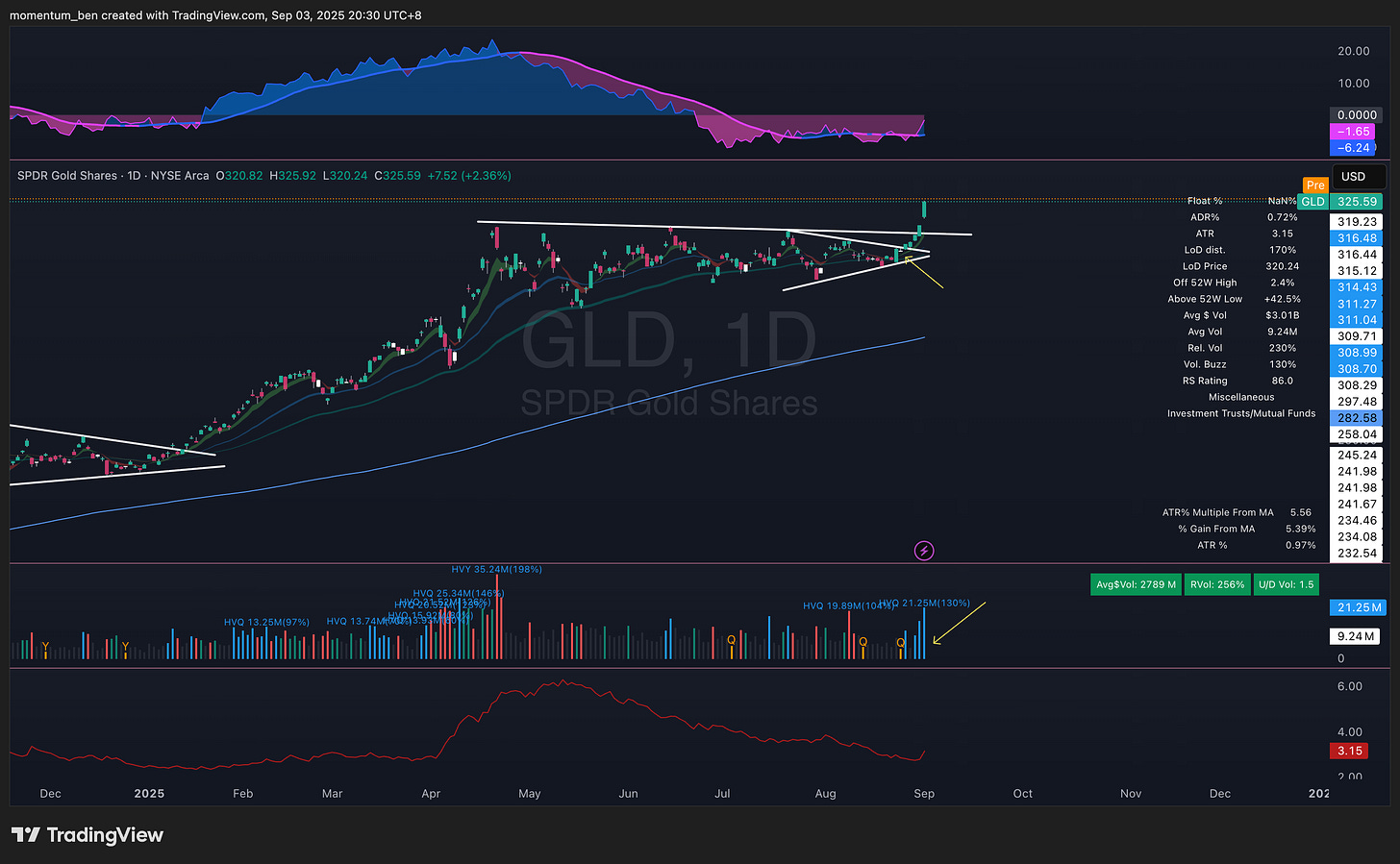Open the USD currency selector

click(1359, 176)
